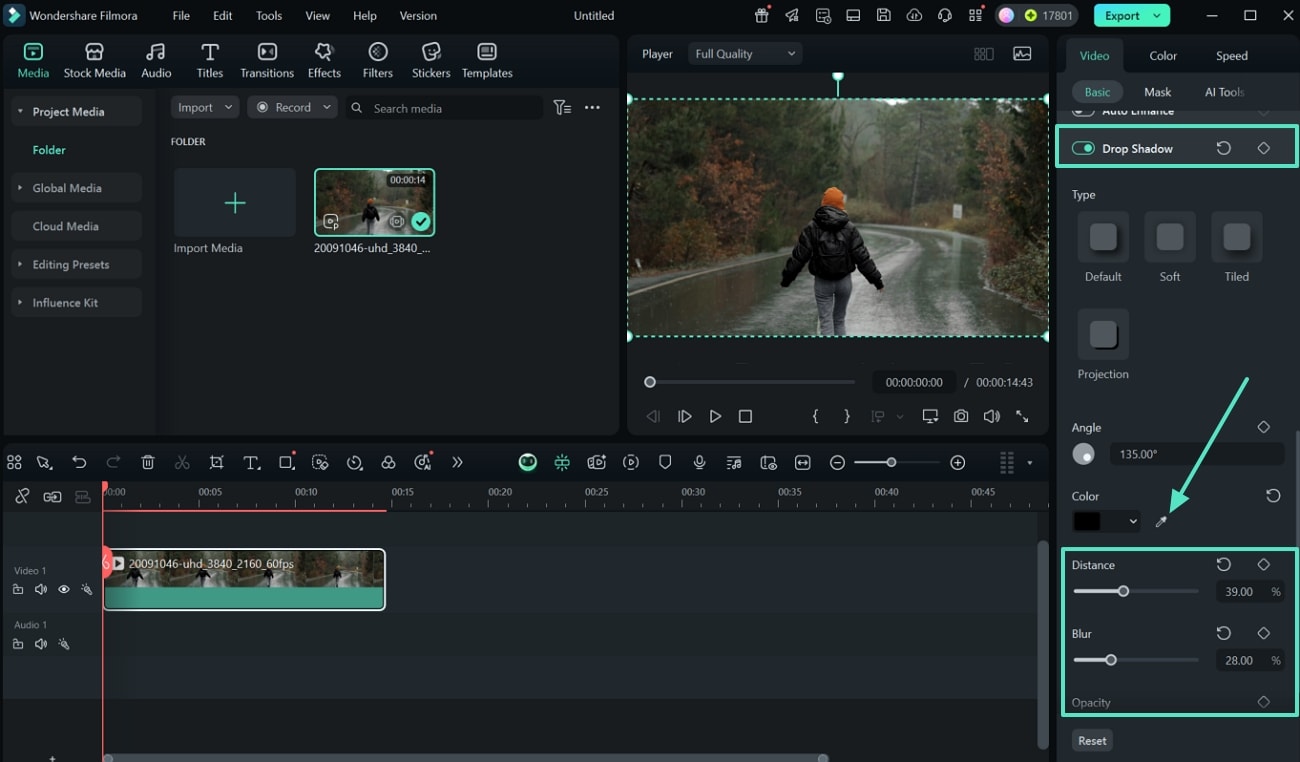
Task: Click the timeline Crop tool icon
Action: [217, 462]
